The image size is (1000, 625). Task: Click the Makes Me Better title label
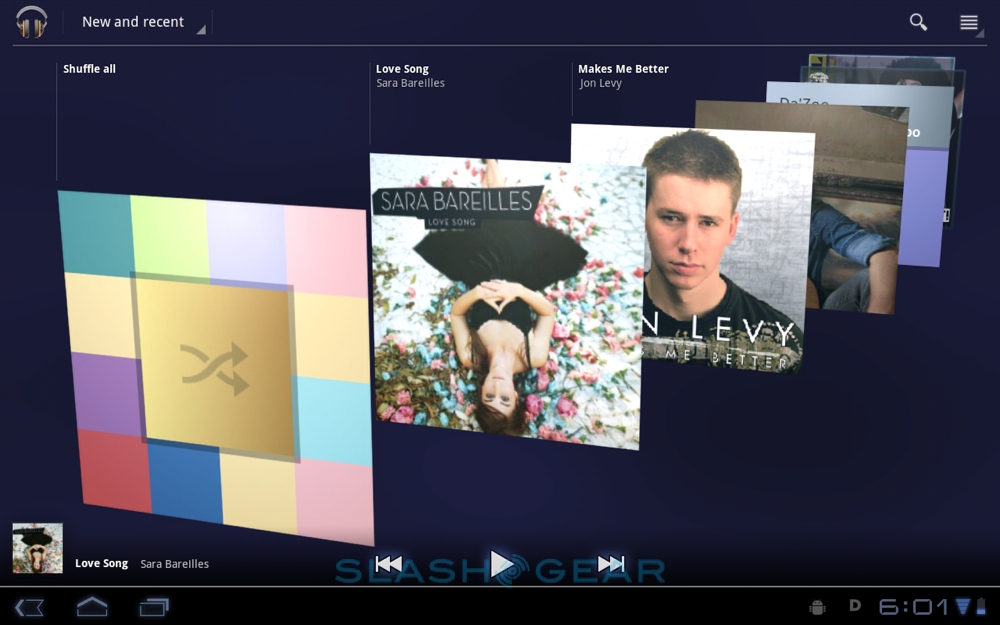623,69
